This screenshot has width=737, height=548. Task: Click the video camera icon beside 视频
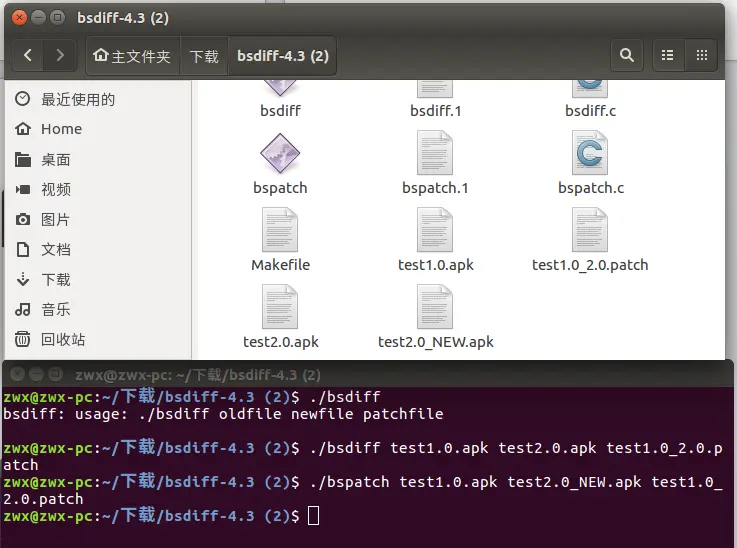(x=23, y=189)
